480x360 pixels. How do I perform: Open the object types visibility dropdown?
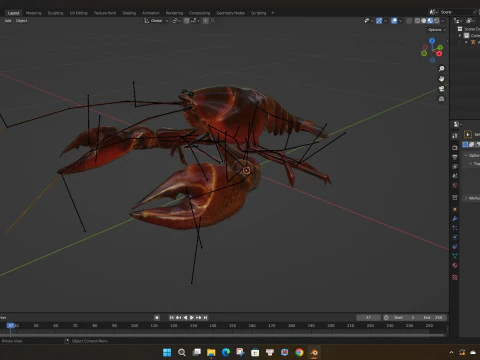coord(368,21)
